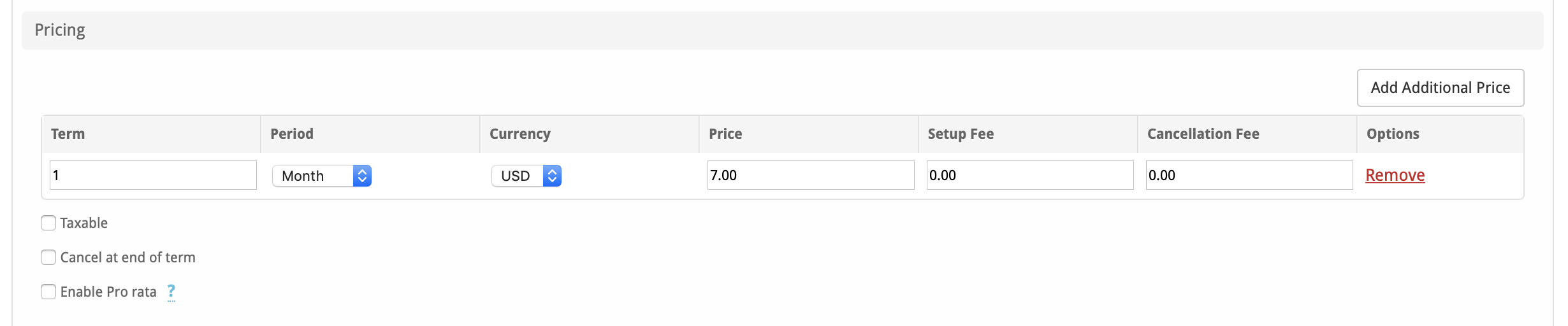Click the Pro rata help question mark
1568x326 pixels.
point(171,292)
